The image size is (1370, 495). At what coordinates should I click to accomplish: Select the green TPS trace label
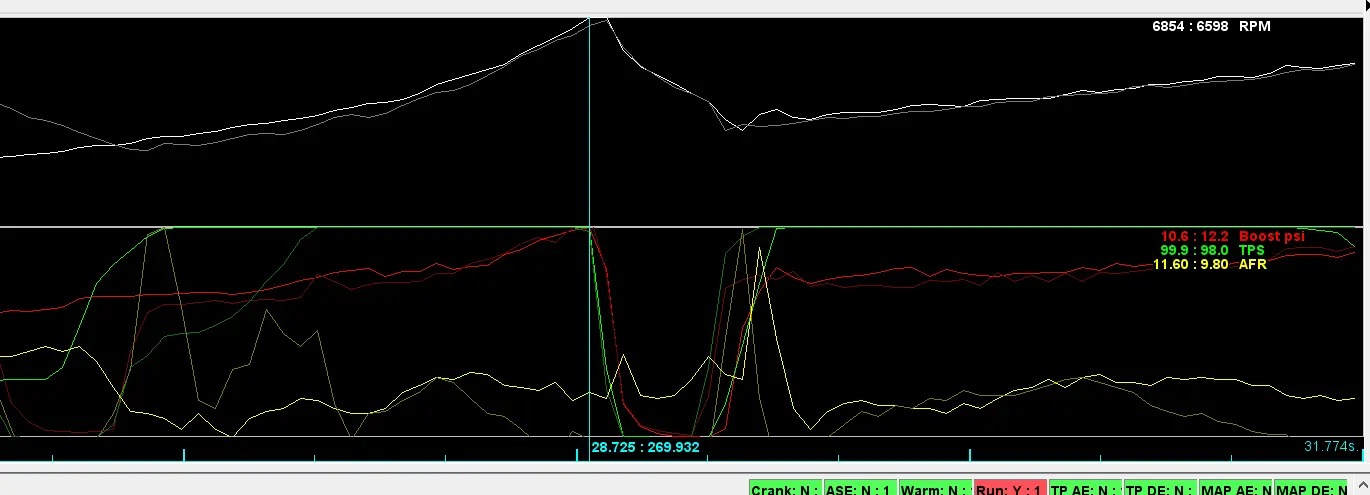pos(1251,250)
